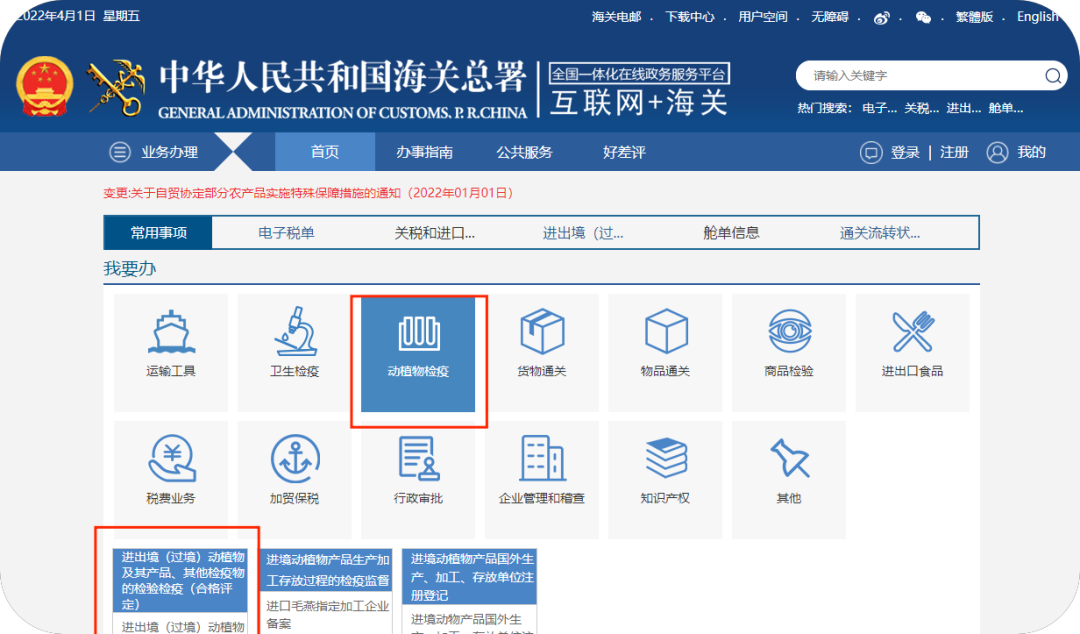Click the 下载中心 link
This screenshot has width=1080, height=634.
[689, 17]
